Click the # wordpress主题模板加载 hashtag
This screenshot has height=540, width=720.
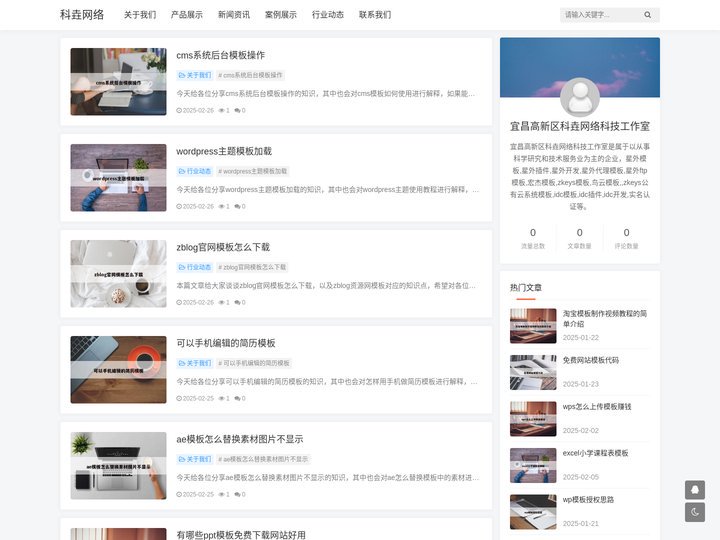(x=253, y=171)
